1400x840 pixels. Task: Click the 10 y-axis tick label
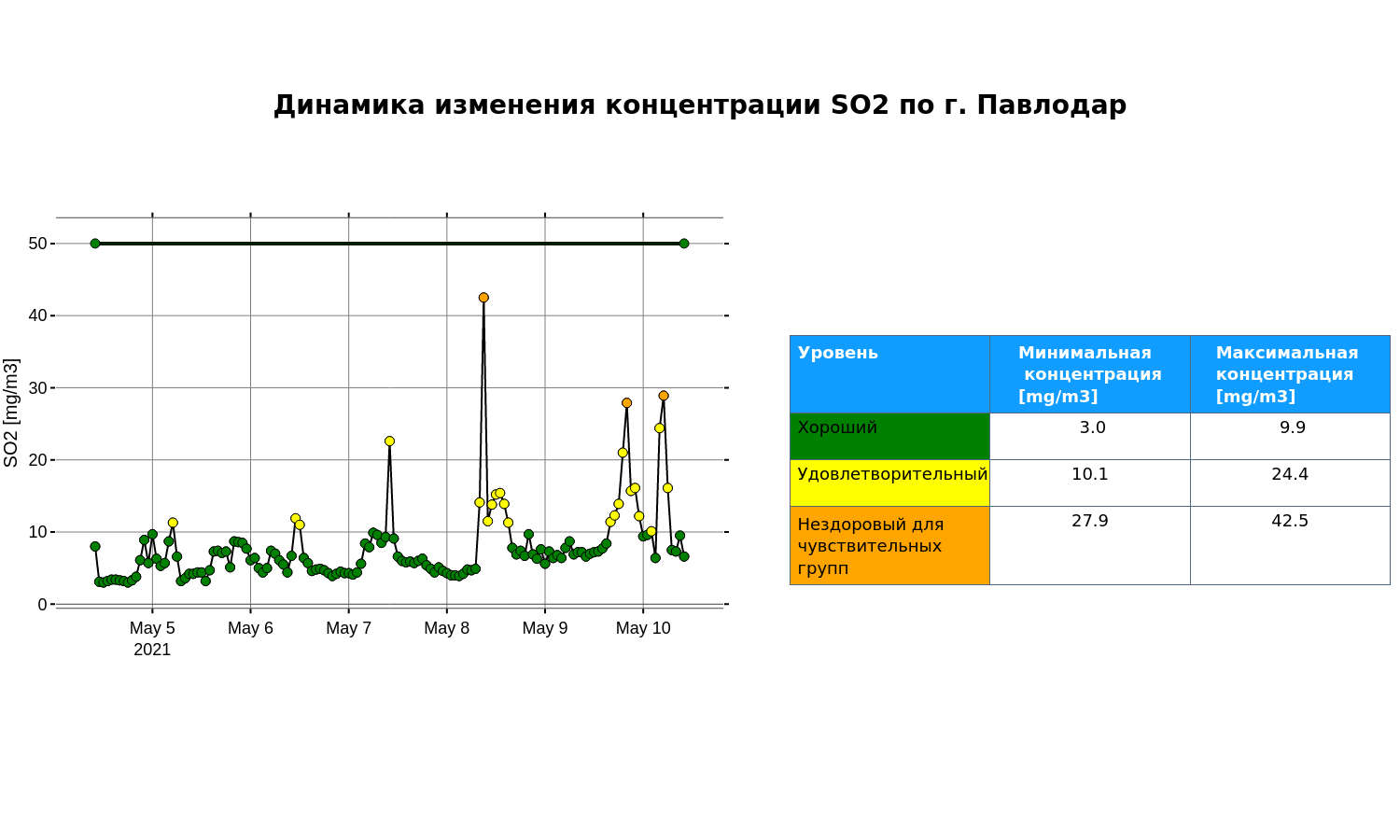[x=37, y=532]
